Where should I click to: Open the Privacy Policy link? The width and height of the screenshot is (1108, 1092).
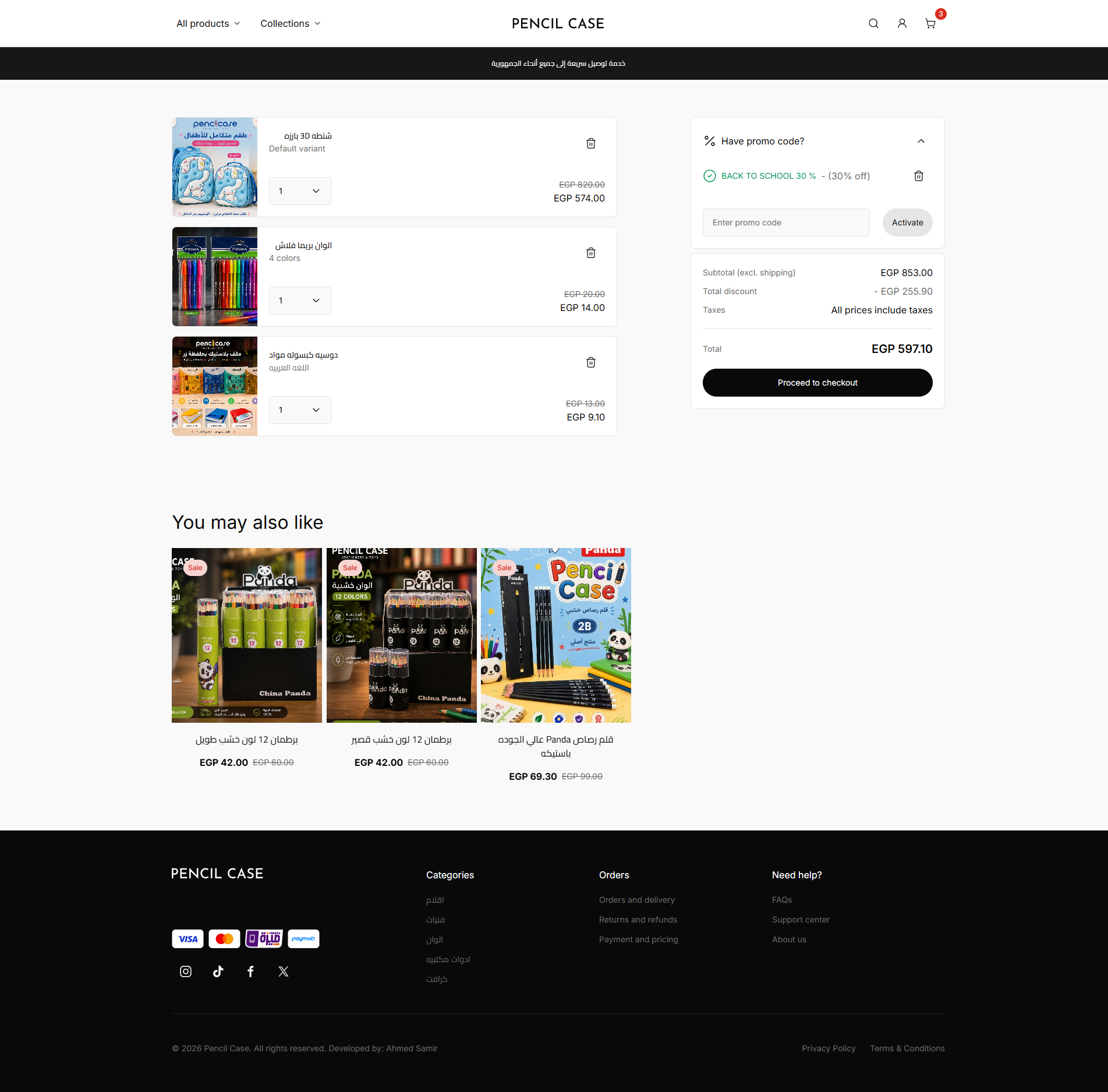[829, 1048]
